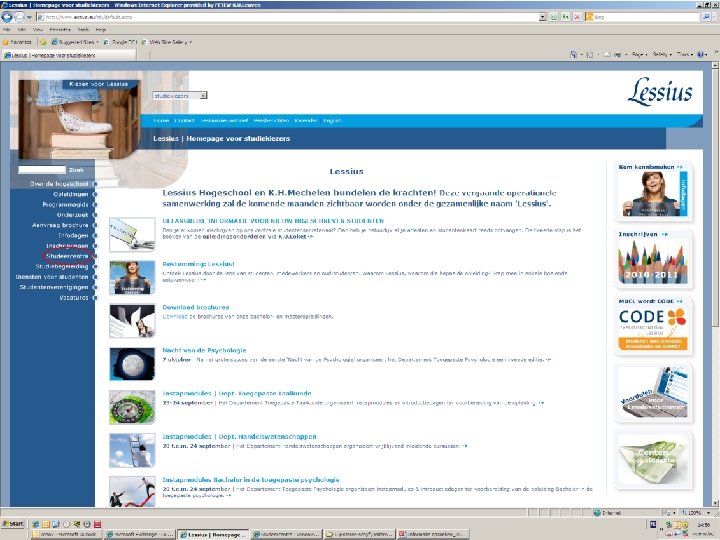
Task: Click Nacht van de Psychologie headline
Action: 204,350
